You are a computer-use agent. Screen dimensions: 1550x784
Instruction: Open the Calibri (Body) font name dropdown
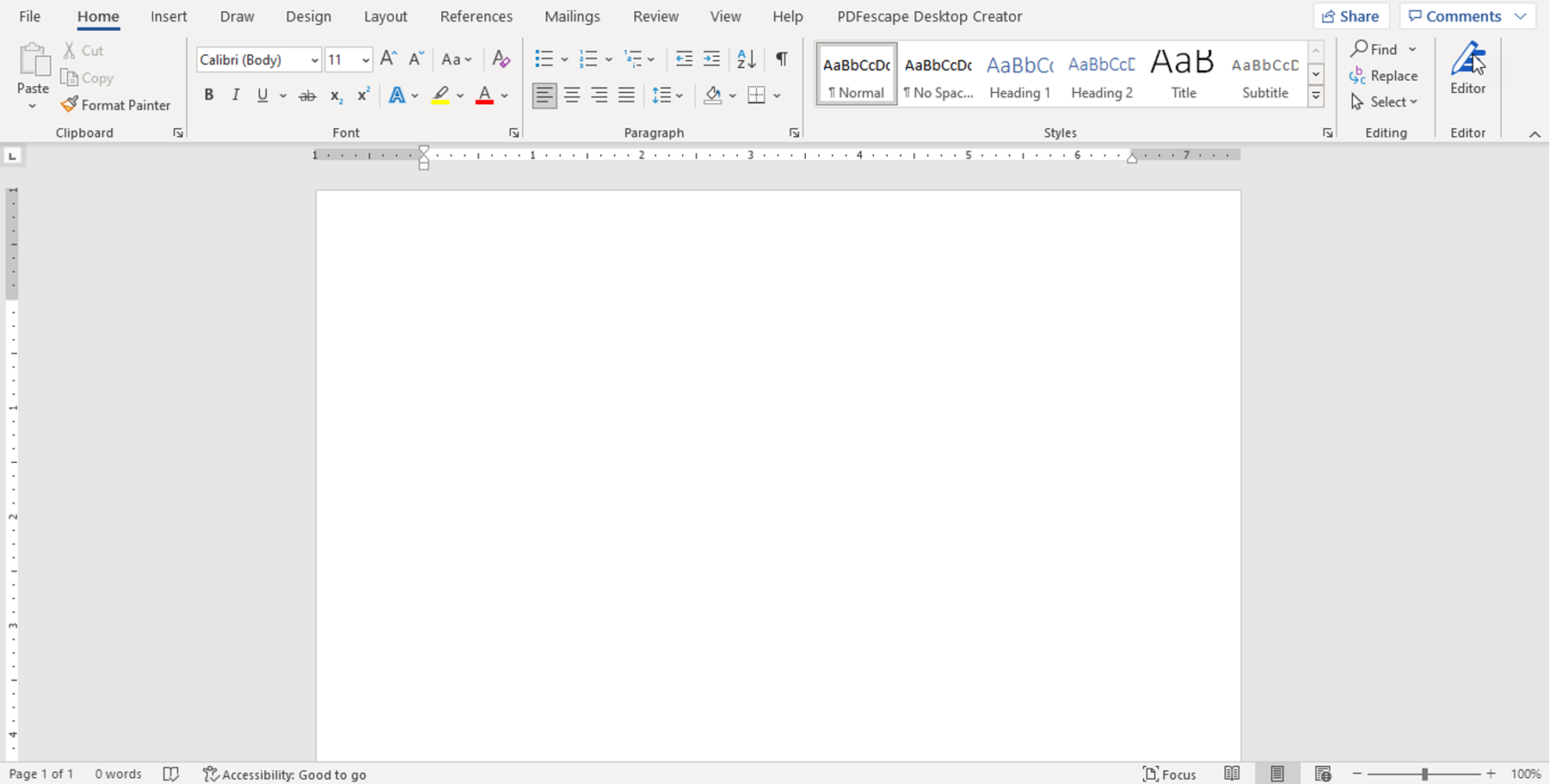[314, 60]
